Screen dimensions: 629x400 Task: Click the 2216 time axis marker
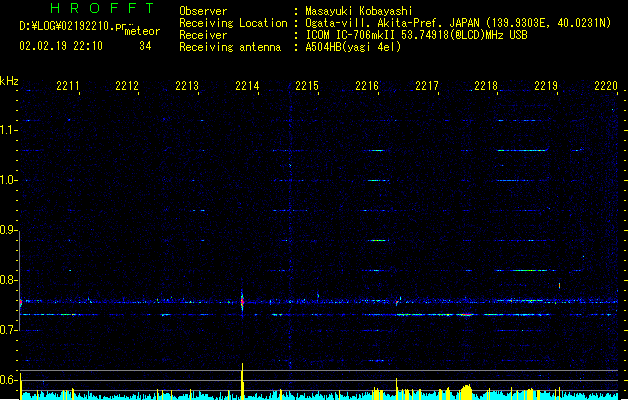(x=367, y=86)
